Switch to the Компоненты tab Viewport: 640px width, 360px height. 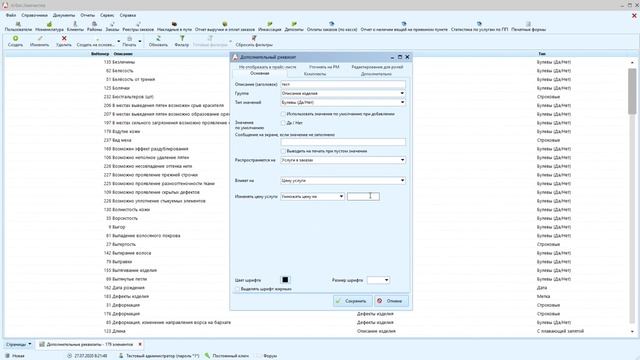(x=315, y=74)
